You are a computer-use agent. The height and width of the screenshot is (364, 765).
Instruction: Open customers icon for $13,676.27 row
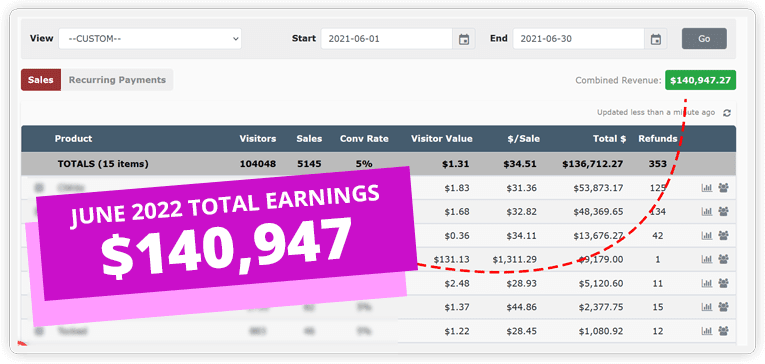click(x=724, y=236)
